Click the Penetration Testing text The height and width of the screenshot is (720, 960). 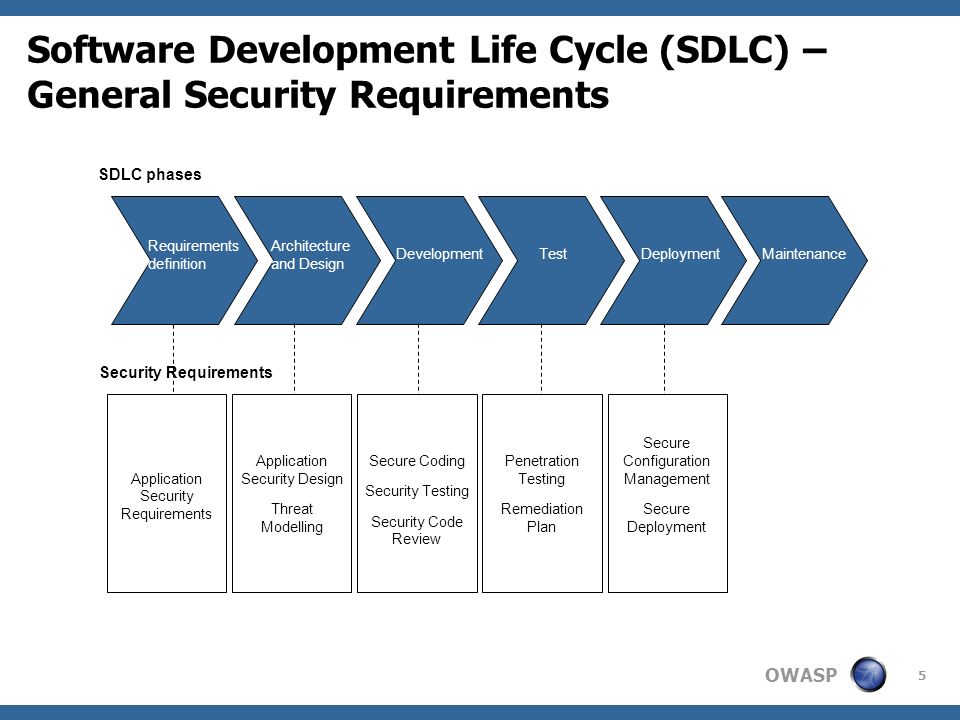[542, 470]
